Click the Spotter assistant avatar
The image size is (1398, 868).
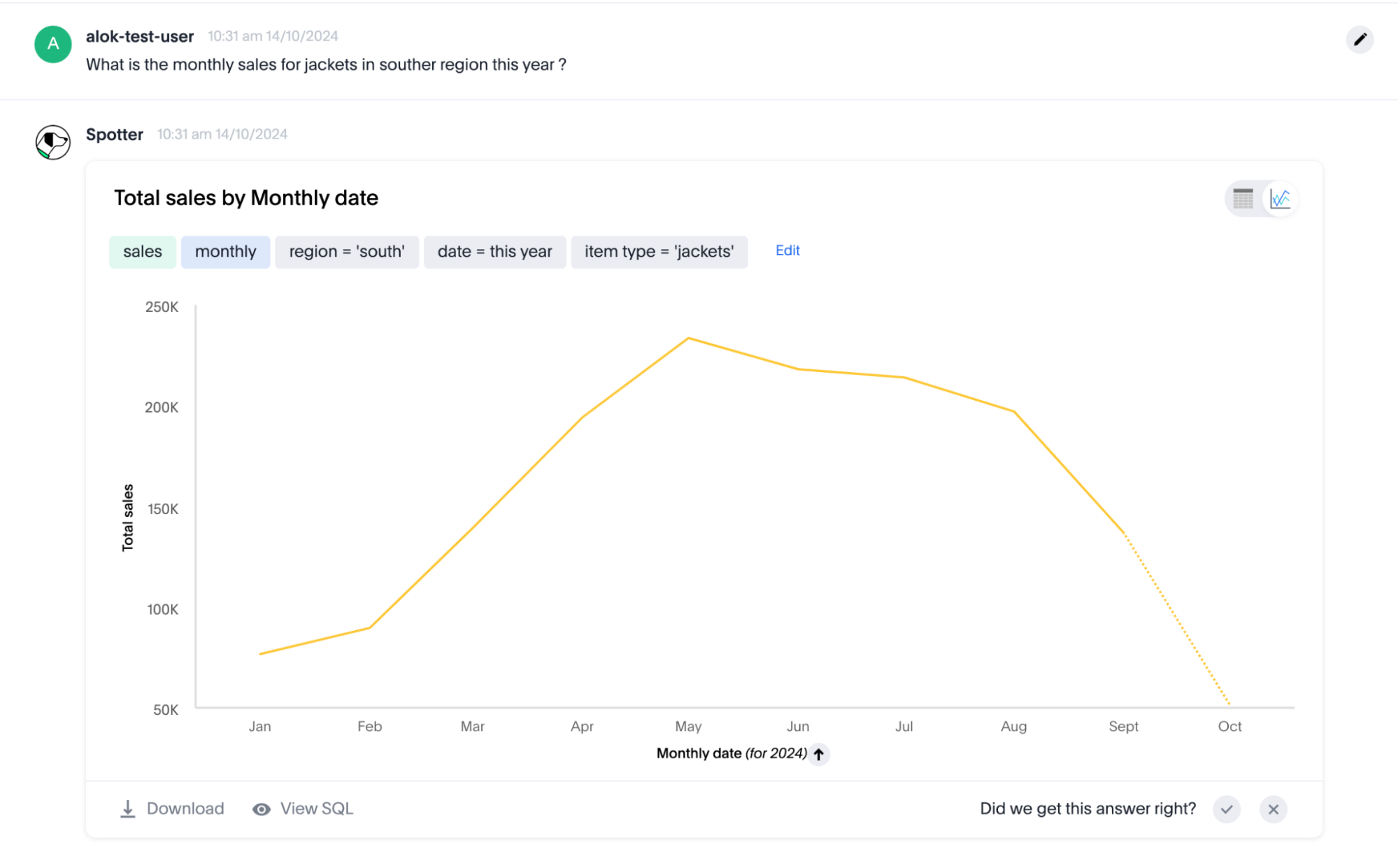click(x=52, y=142)
